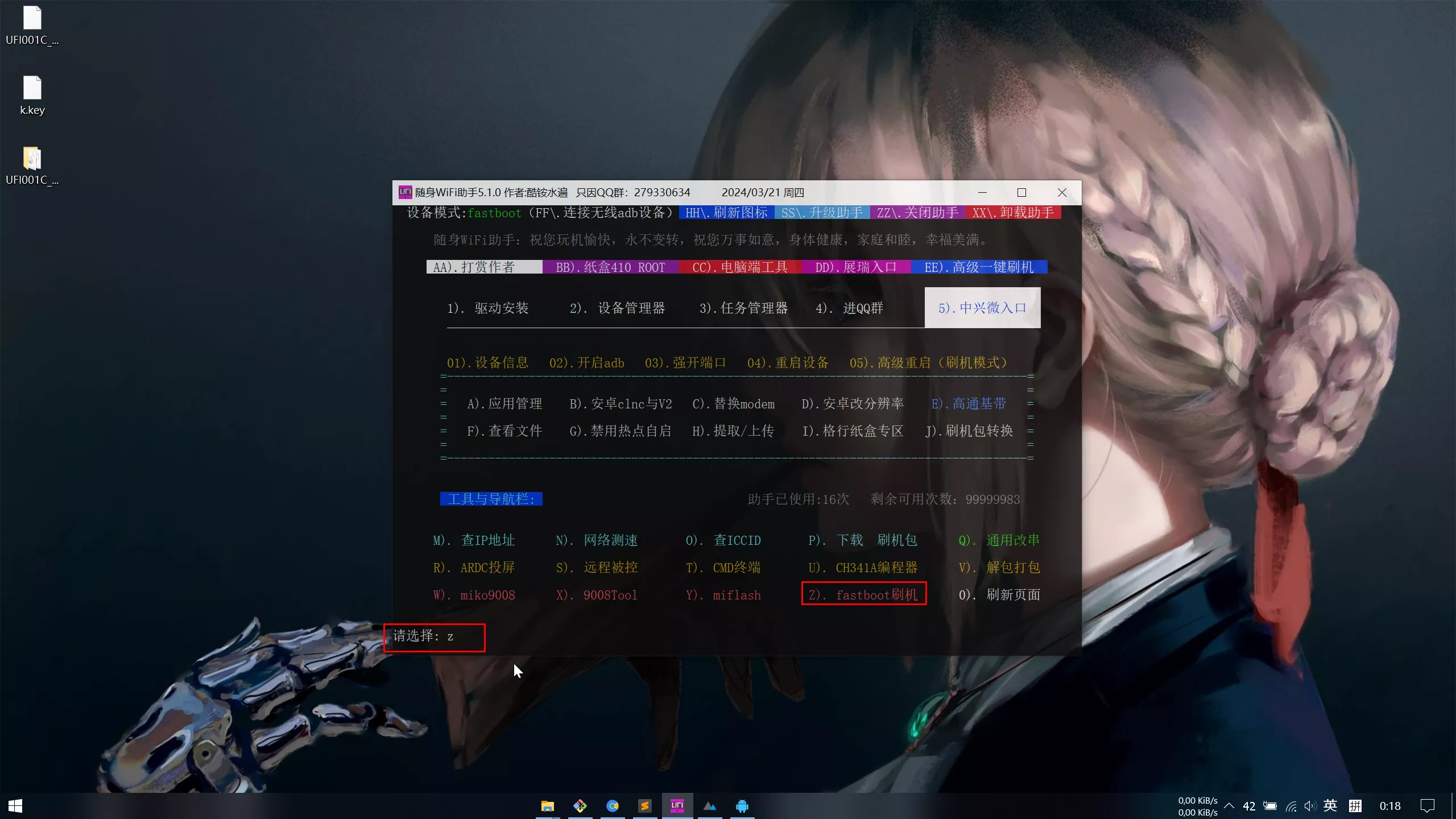Click B).安卓clnc与V2 entry
Image resolution: width=1456 pixels, height=819 pixels.
[621, 404]
